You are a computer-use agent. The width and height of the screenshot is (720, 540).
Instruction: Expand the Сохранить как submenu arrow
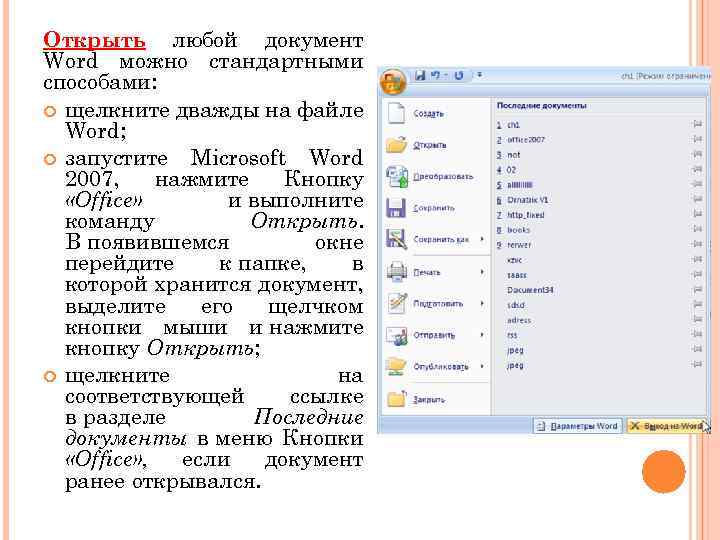(x=482, y=239)
